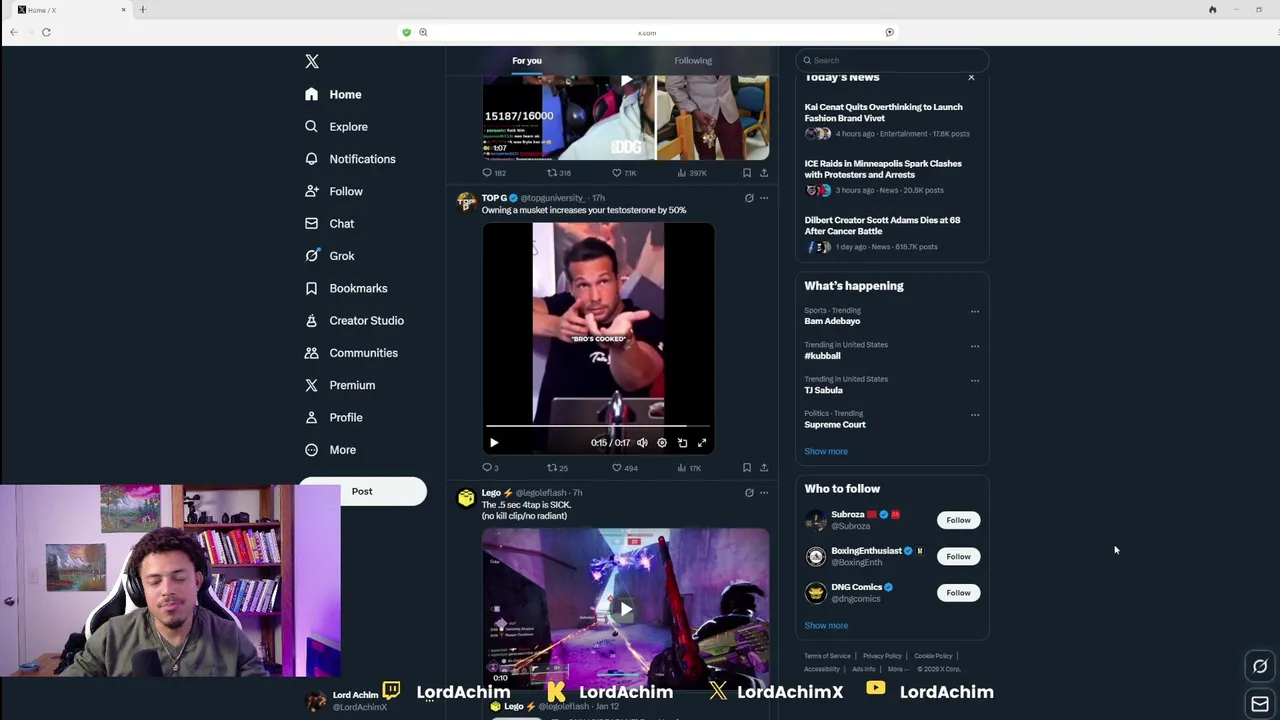Toggle picture-in-picture on TOP G video
The image size is (1280, 720).
[682, 443]
